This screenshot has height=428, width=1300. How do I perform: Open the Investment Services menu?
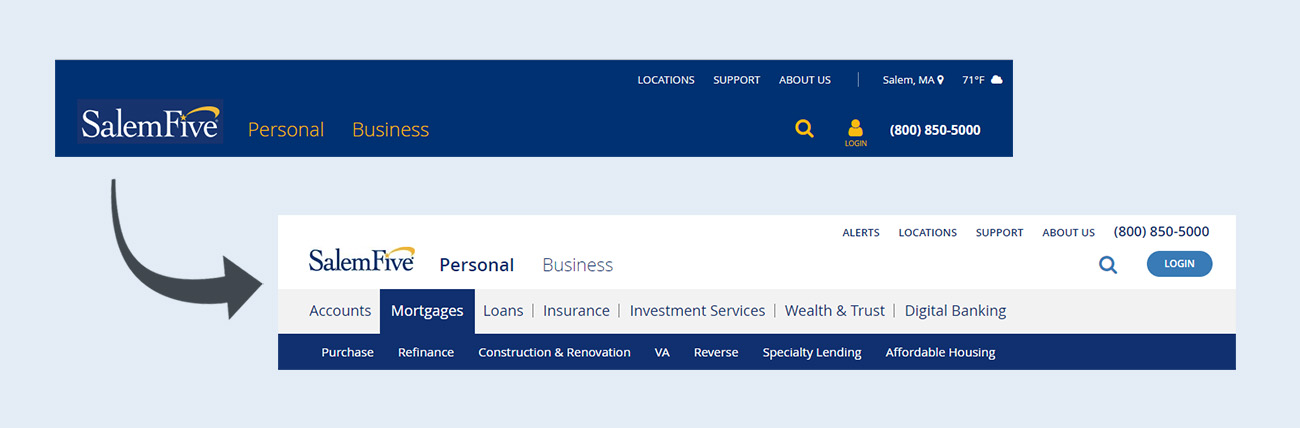pyautogui.click(x=697, y=311)
